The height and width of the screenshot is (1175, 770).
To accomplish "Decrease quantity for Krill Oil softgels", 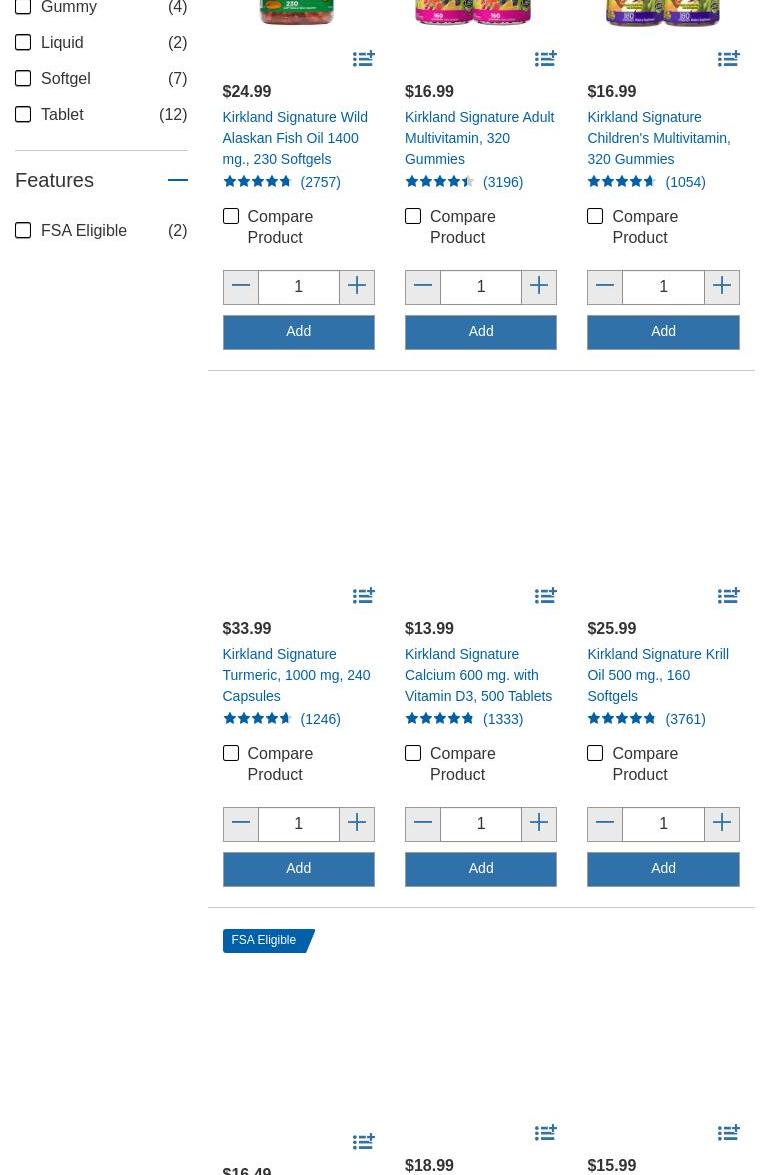I will pyautogui.click(x=605, y=824).
